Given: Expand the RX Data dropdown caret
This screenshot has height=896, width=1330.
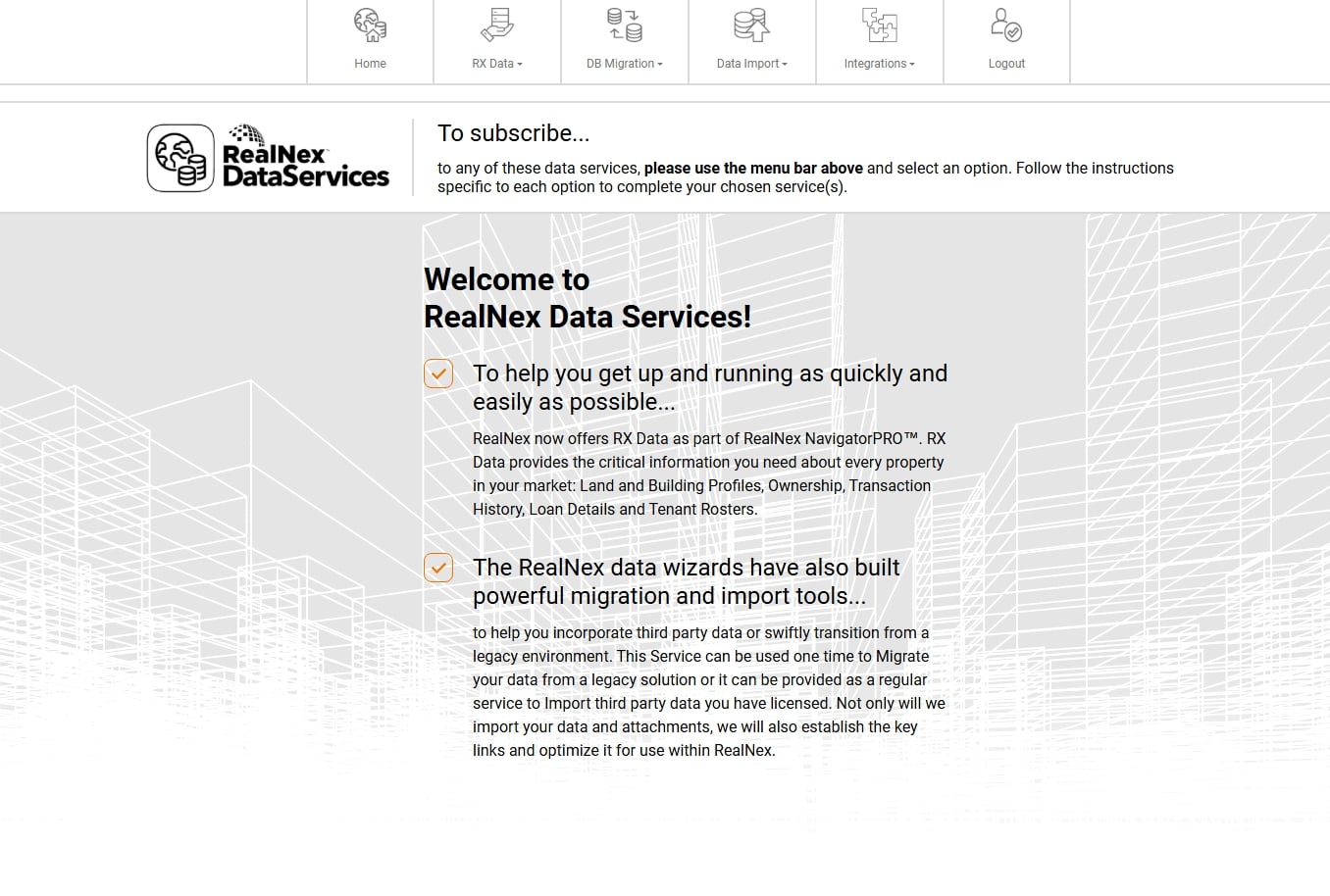Looking at the screenshot, I should (520, 65).
